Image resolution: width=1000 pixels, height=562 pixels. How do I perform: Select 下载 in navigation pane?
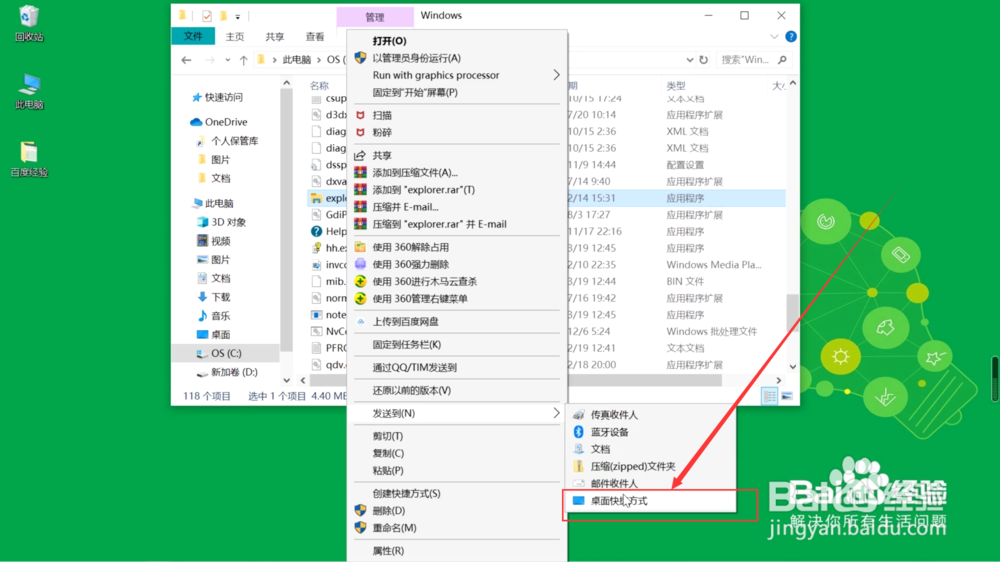coord(214,297)
